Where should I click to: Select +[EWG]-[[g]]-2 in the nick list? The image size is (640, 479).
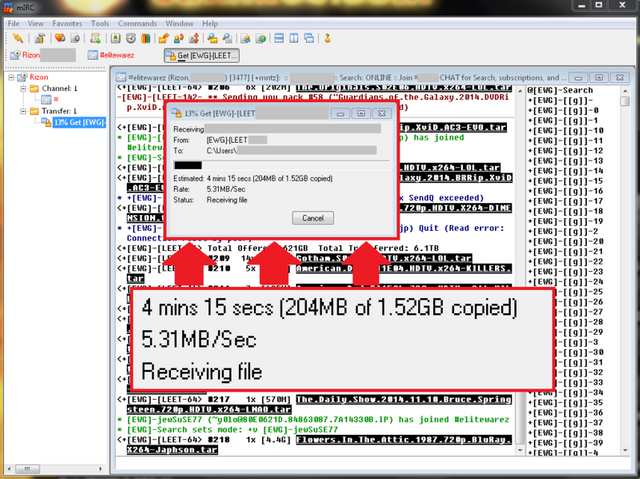pyautogui.click(x=563, y=231)
